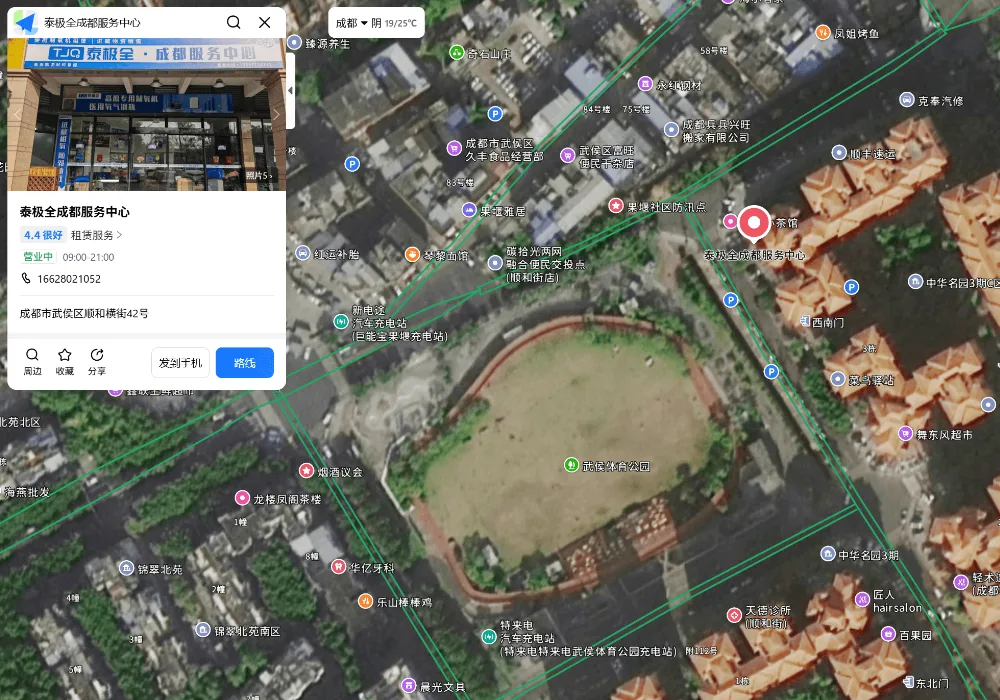This screenshot has height=700, width=1000.
Task: Select the 乐山棒棒鸡 restaurant marker
Action: tap(365, 601)
